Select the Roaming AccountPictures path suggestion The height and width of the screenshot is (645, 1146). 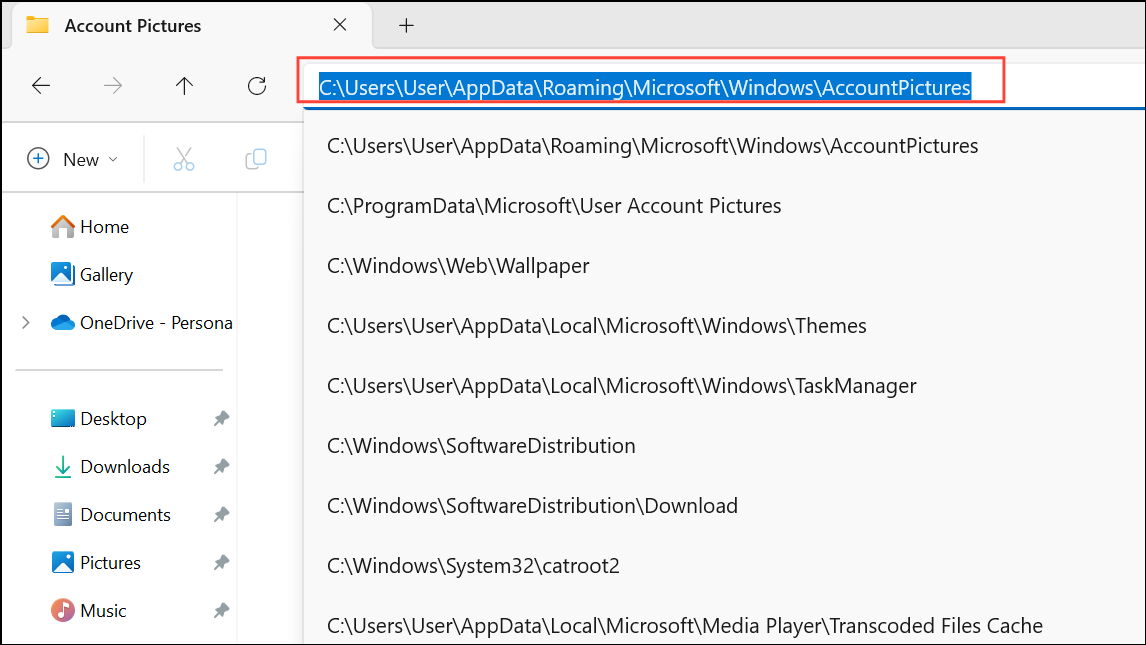(x=652, y=146)
